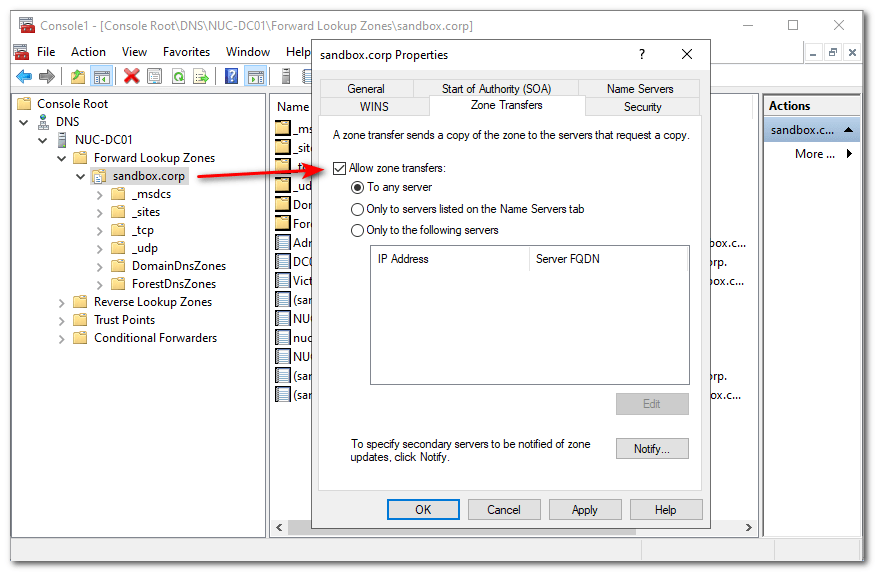Switch to the Name Servers tab
Screen dimensions: 875x572
[640, 89]
